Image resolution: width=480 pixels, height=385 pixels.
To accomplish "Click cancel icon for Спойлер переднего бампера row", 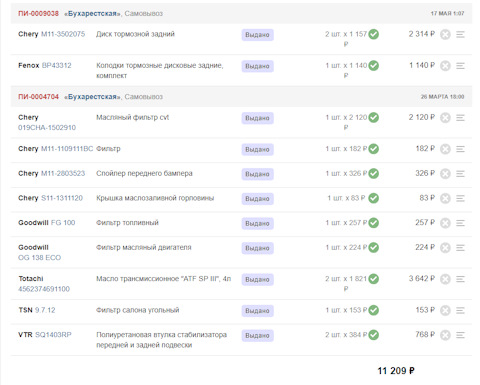I will point(445,174).
